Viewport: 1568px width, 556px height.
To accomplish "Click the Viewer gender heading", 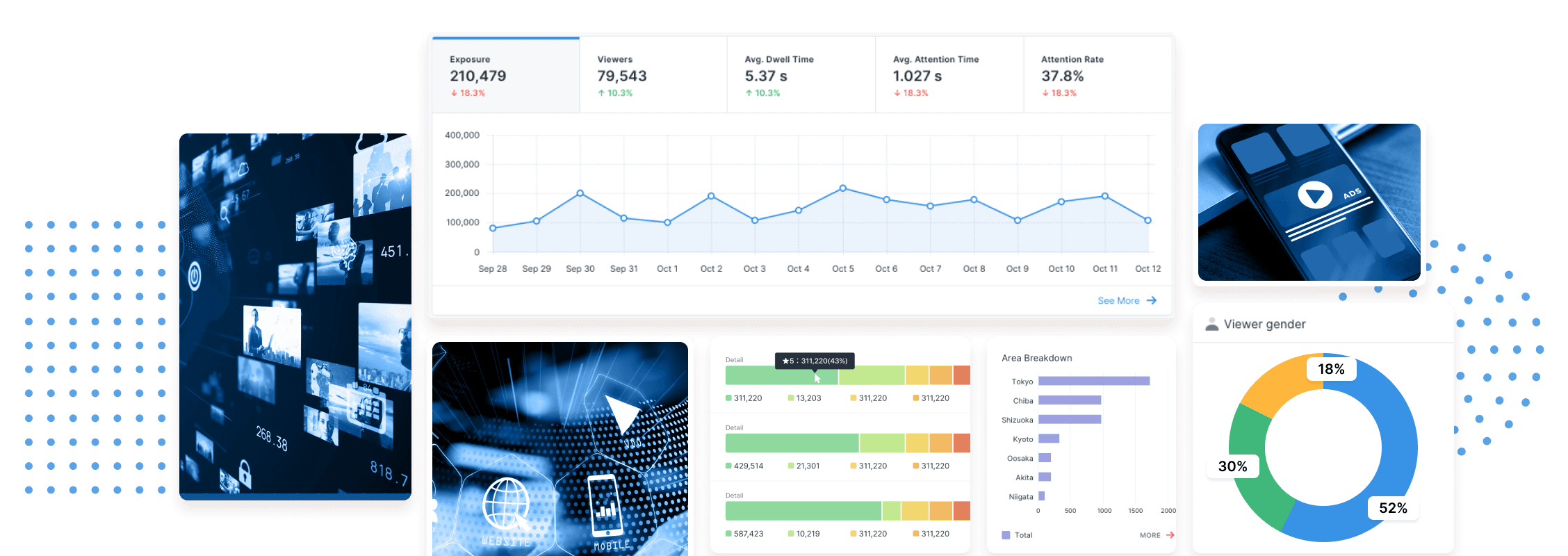I will tap(1265, 324).
